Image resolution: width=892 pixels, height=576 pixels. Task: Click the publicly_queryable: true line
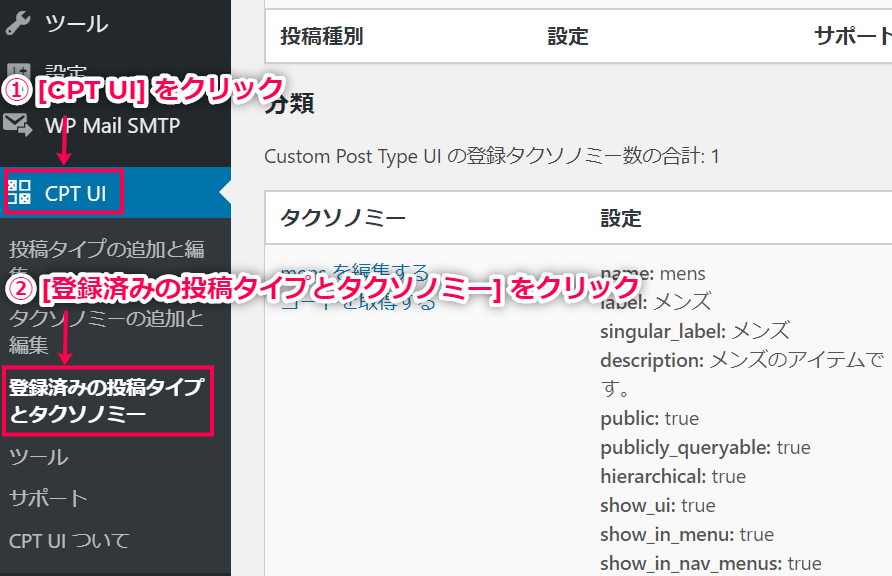click(705, 447)
